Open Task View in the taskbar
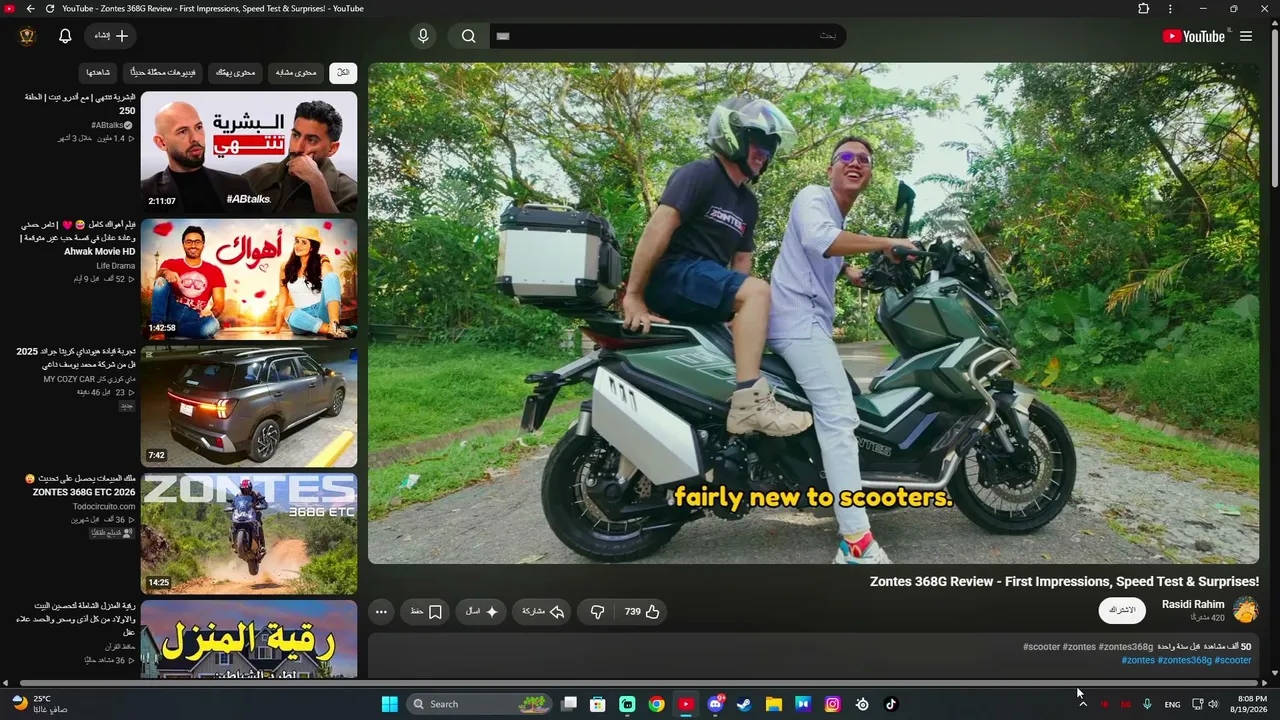 569,704
